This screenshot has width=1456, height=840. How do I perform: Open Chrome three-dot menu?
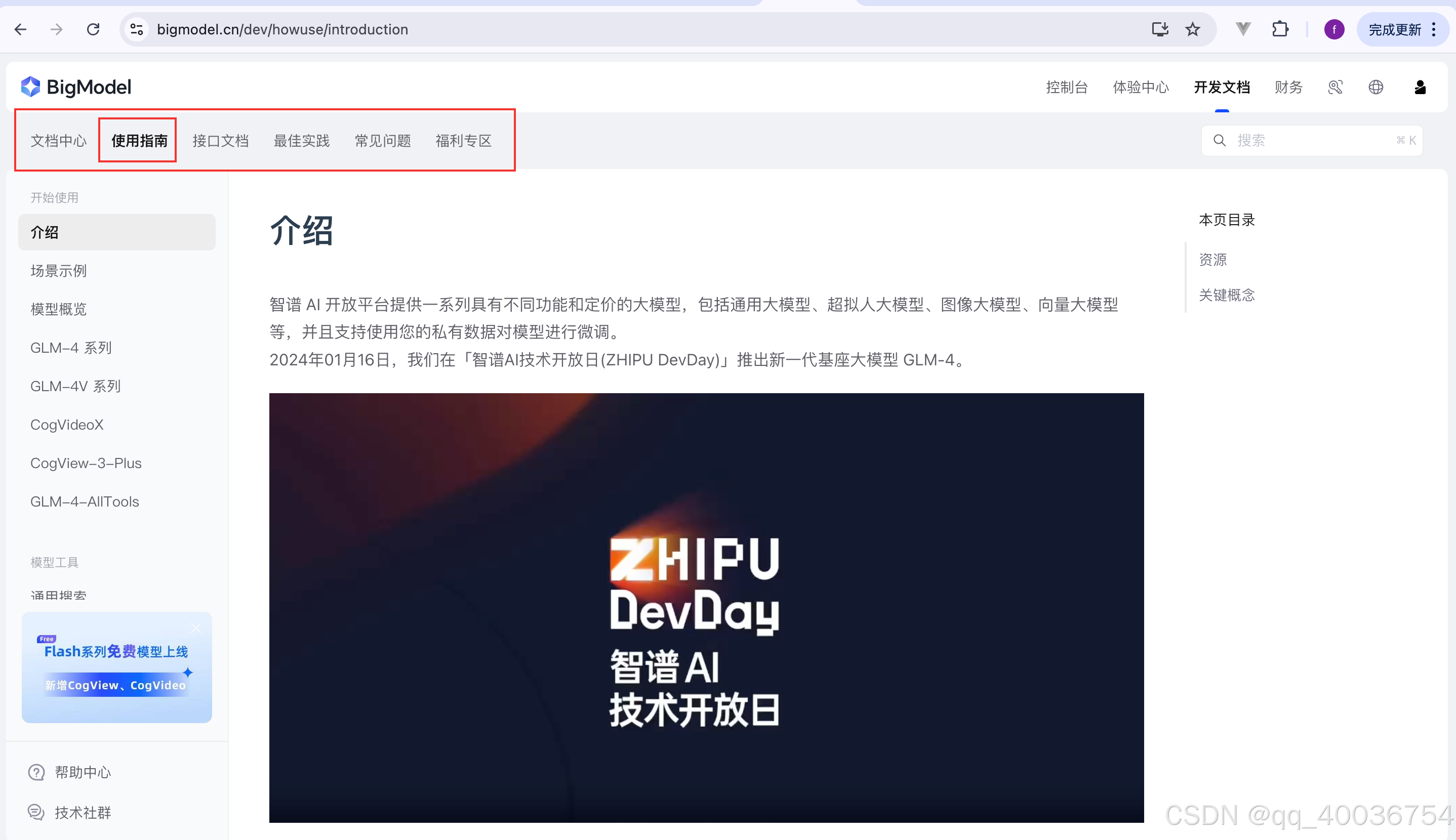pos(1434,29)
